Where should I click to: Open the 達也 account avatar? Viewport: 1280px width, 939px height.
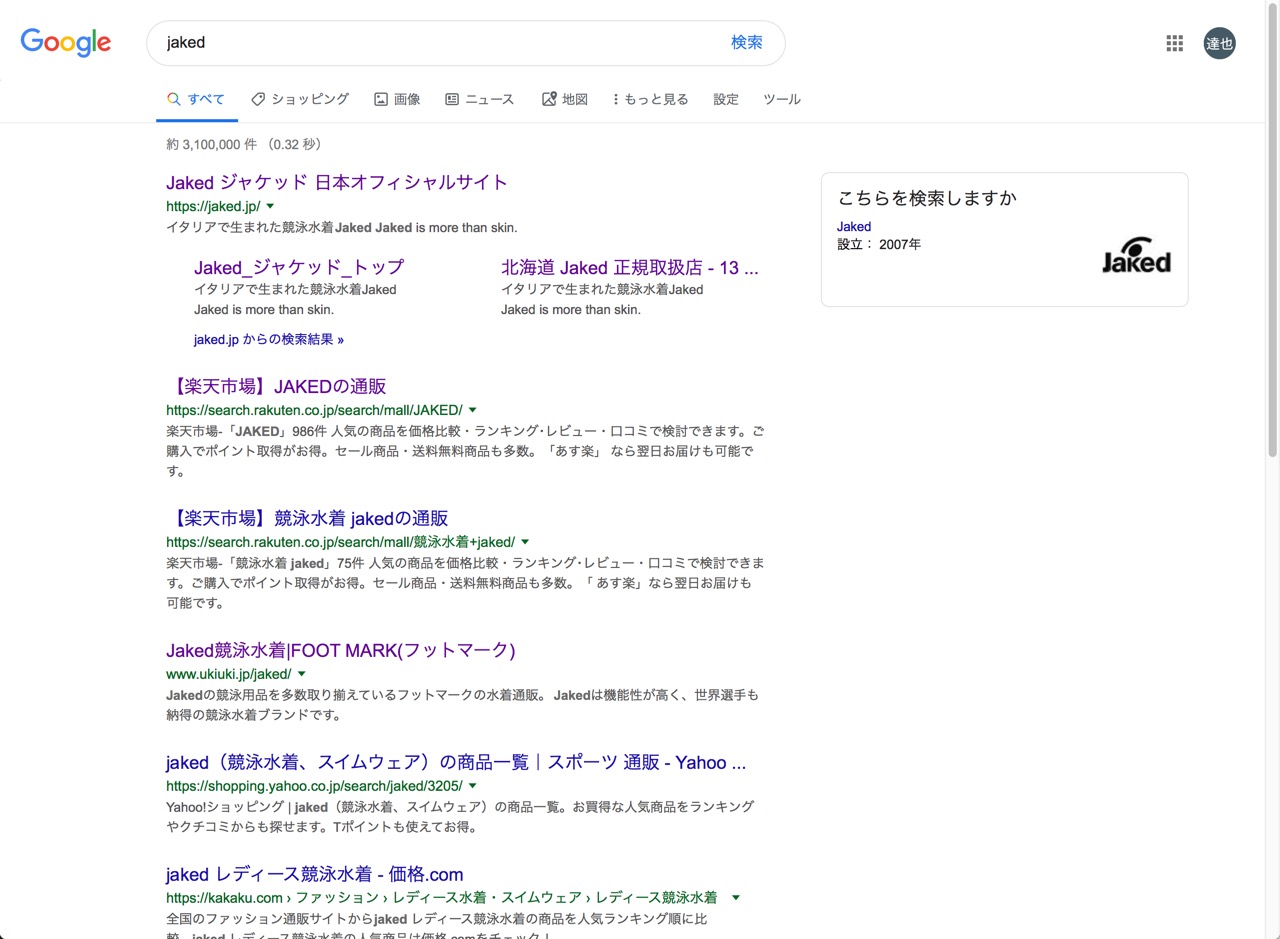click(x=1219, y=43)
